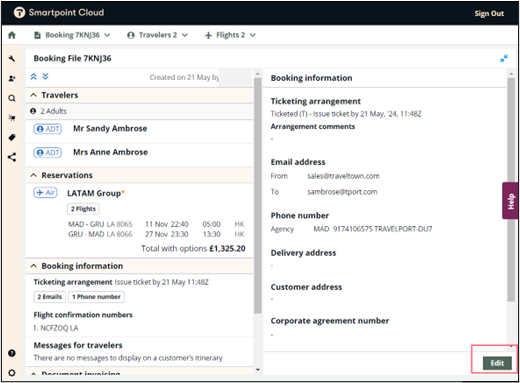
Task: Collapse the Travelers section
Action: 33,95
